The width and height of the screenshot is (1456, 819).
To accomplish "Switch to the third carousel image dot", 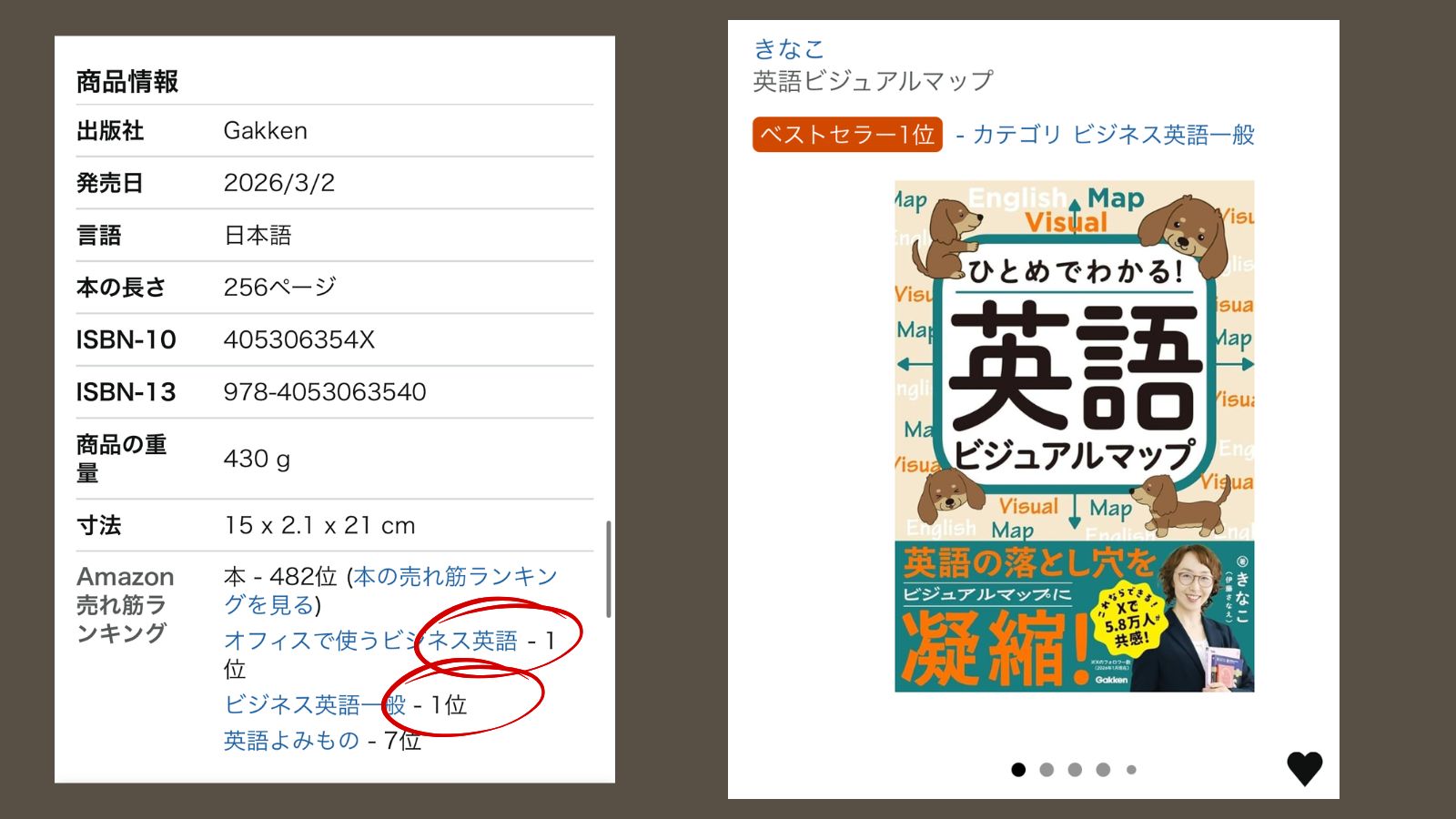I will coord(1075,770).
